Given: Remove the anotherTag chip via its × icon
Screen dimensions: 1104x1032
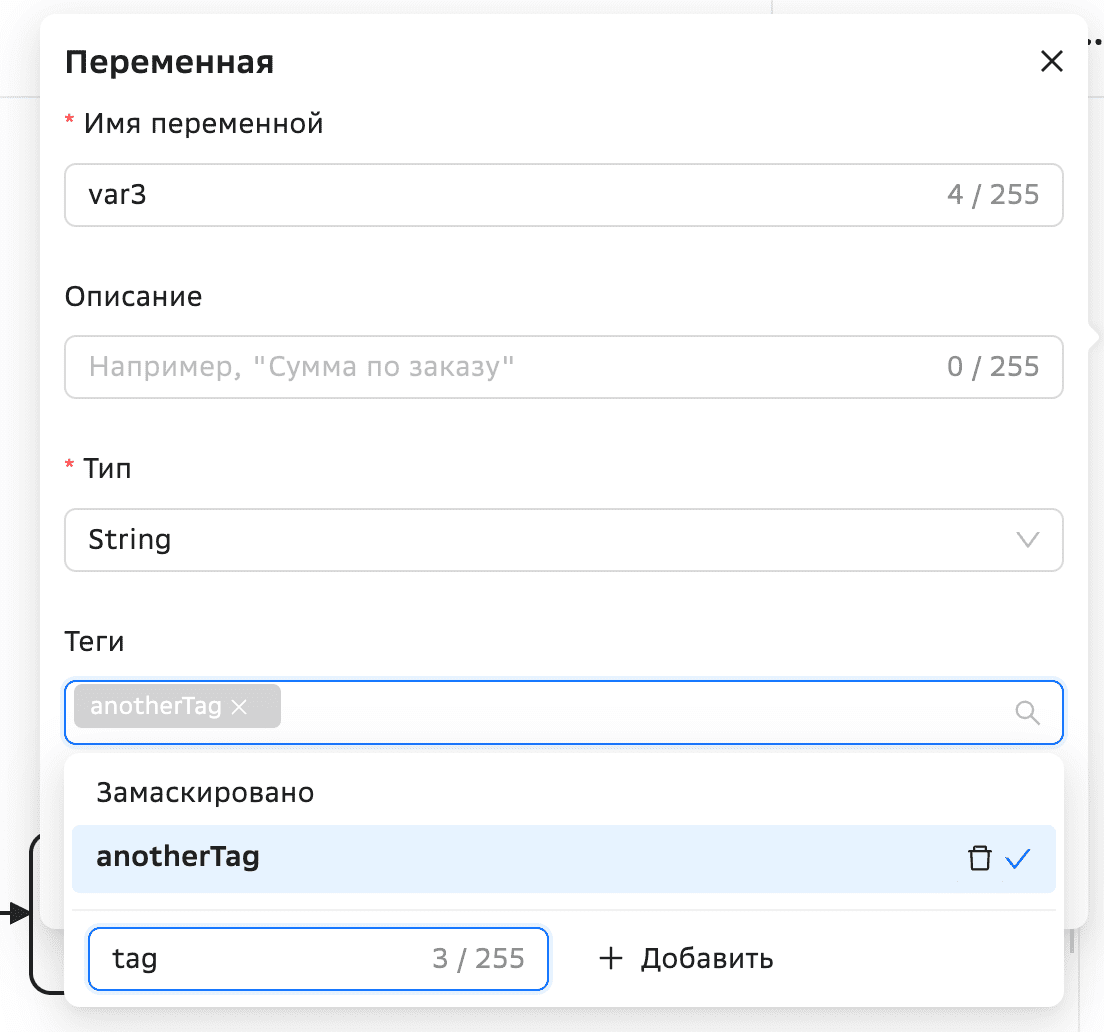Looking at the screenshot, I should tap(240, 706).
